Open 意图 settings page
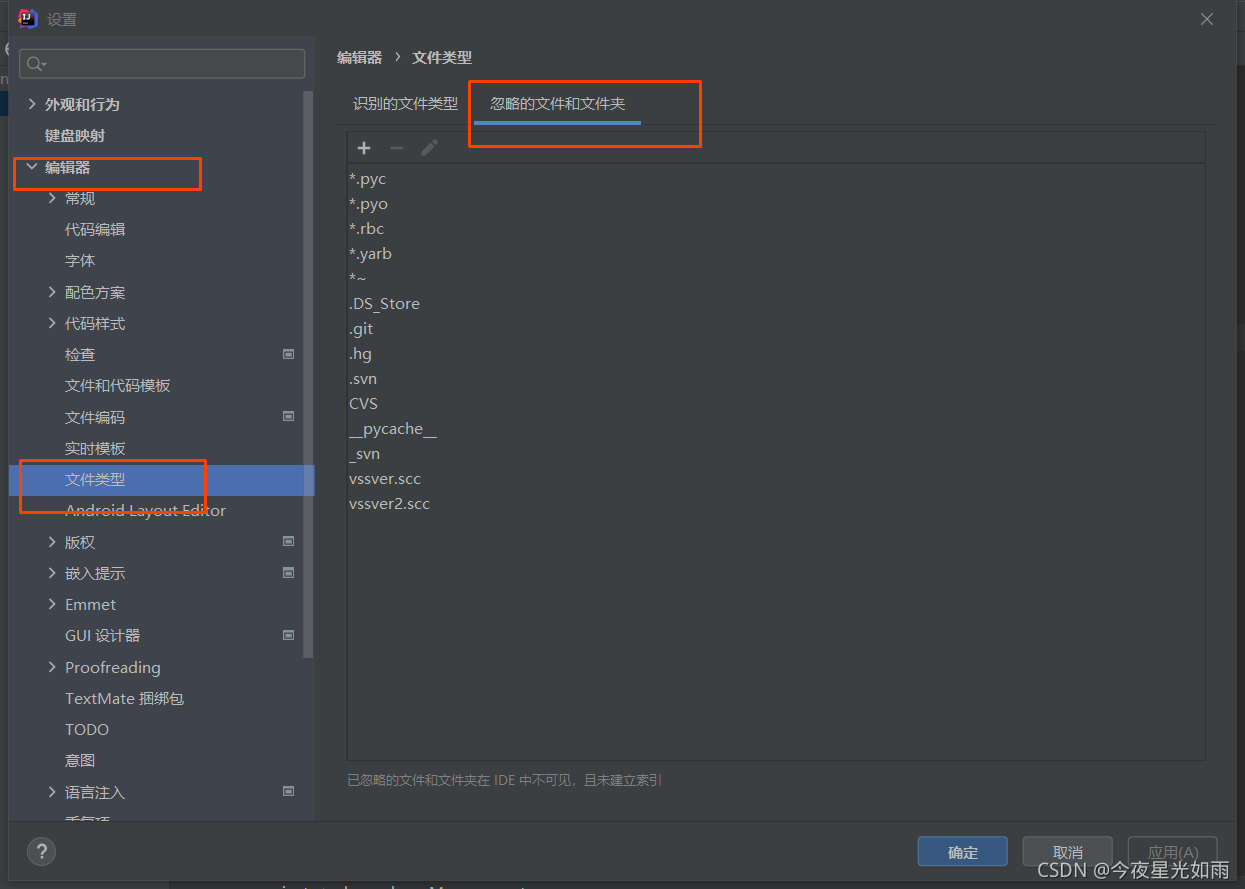The height and width of the screenshot is (889, 1245). point(80,760)
